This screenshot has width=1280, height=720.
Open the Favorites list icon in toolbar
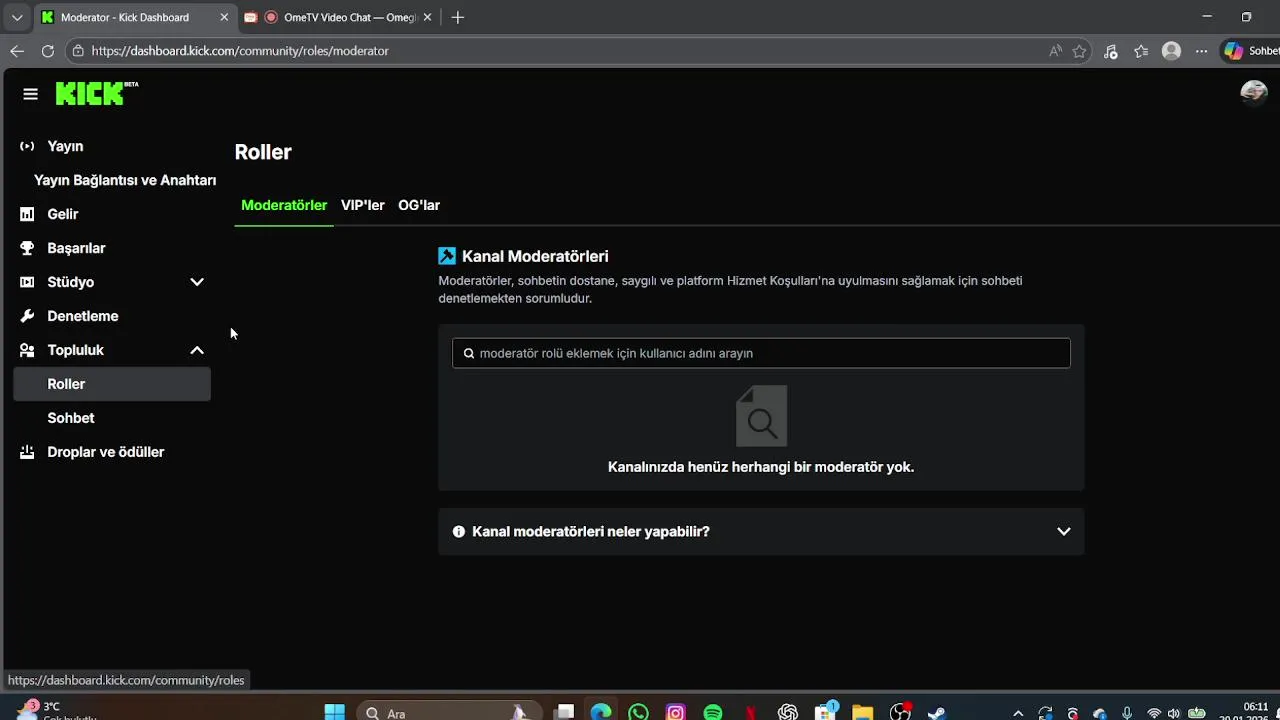[x=1141, y=51]
